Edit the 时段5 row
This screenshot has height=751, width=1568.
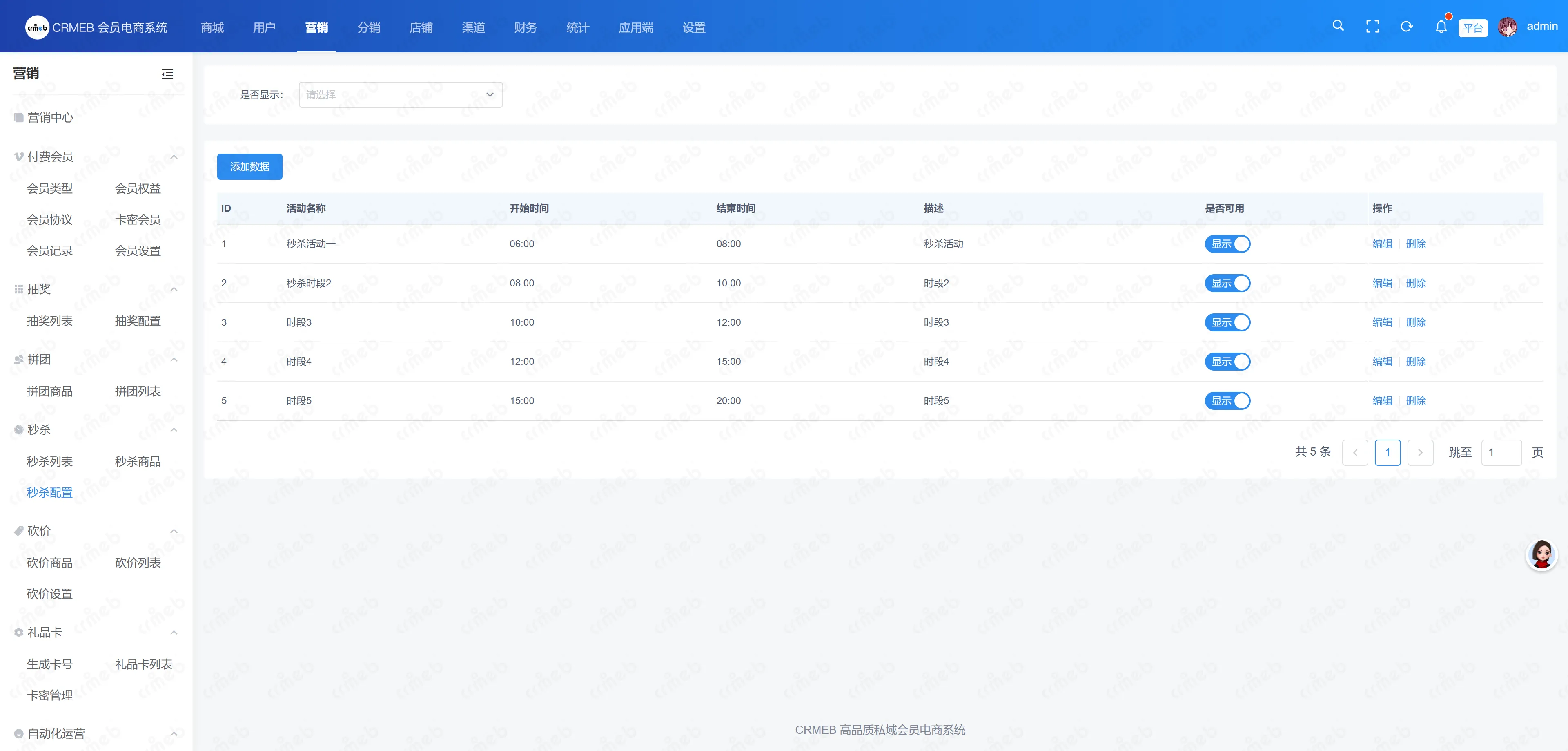pos(1382,401)
